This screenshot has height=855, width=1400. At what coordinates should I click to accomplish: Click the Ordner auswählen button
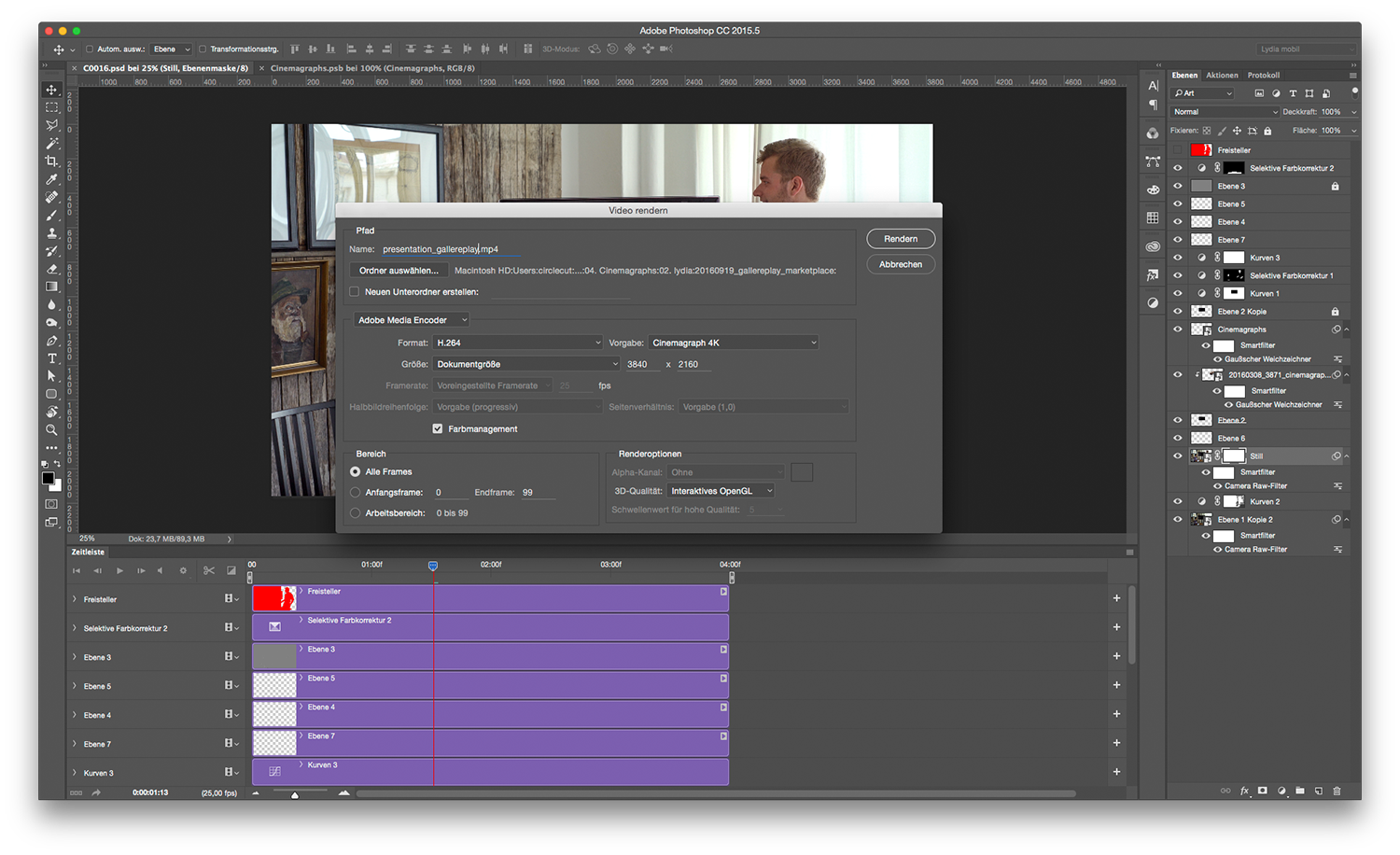pos(399,271)
